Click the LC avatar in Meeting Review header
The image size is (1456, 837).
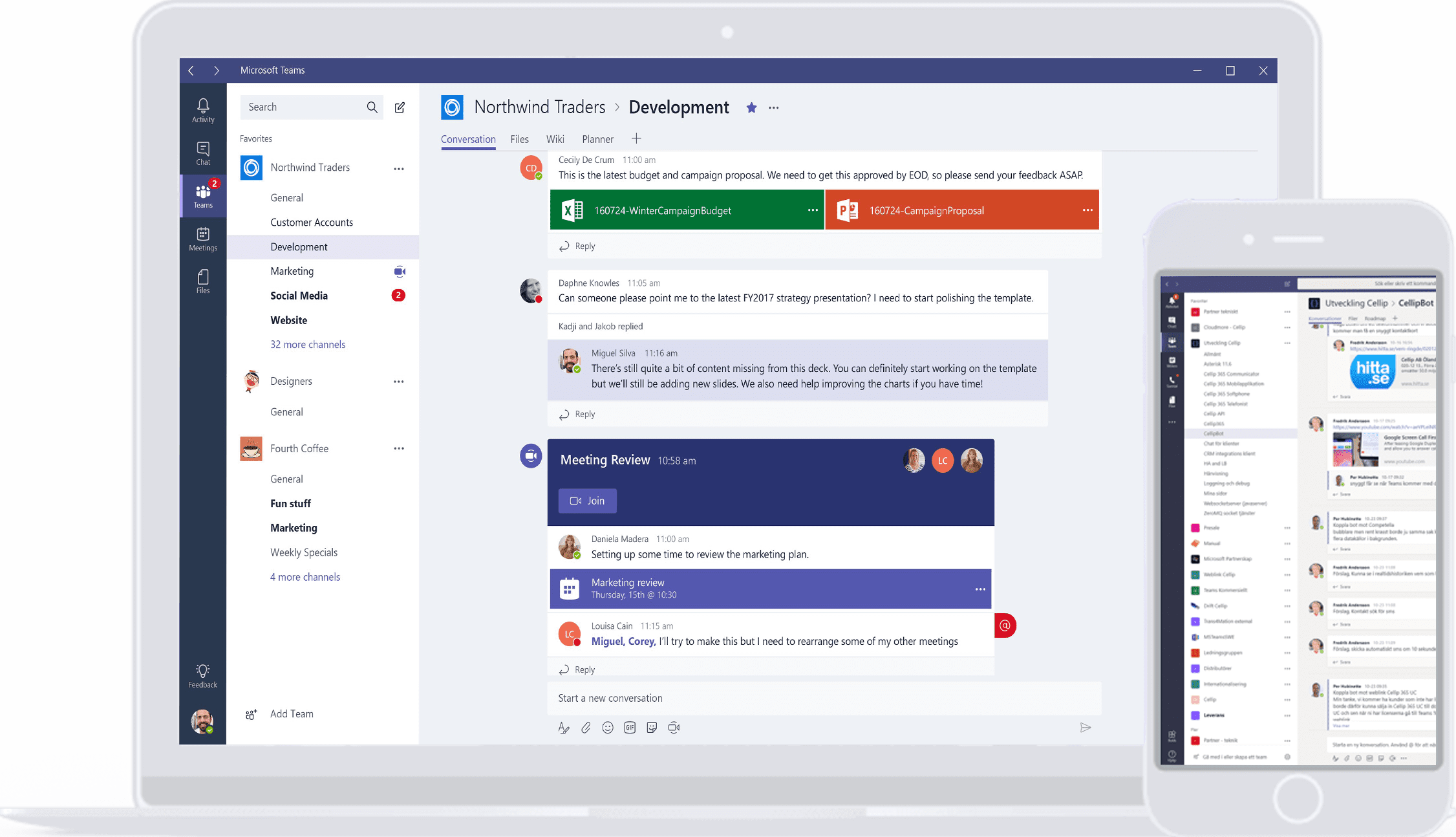tap(943, 461)
